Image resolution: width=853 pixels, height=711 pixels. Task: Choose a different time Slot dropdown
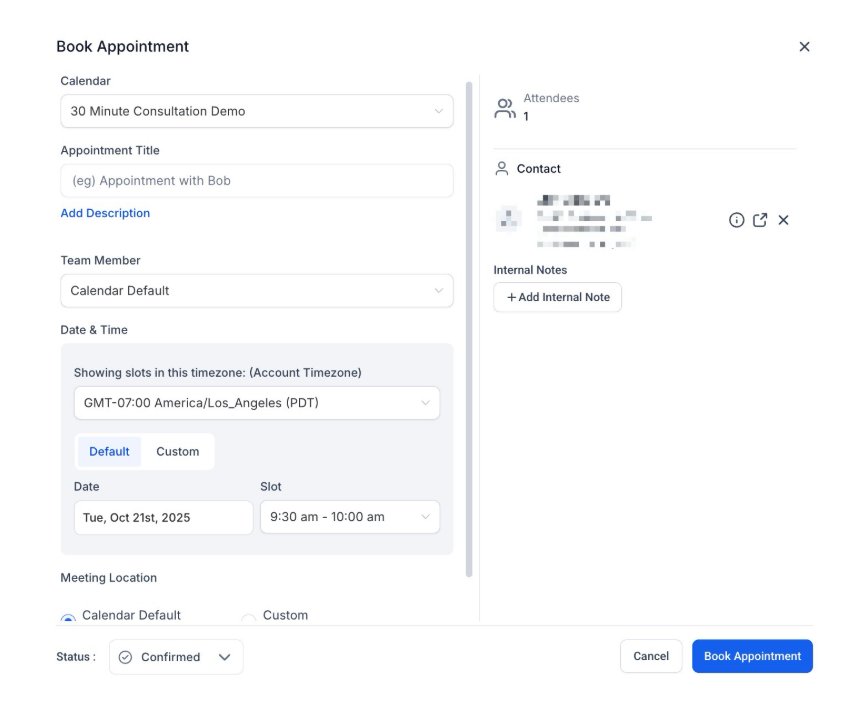tap(349, 517)
